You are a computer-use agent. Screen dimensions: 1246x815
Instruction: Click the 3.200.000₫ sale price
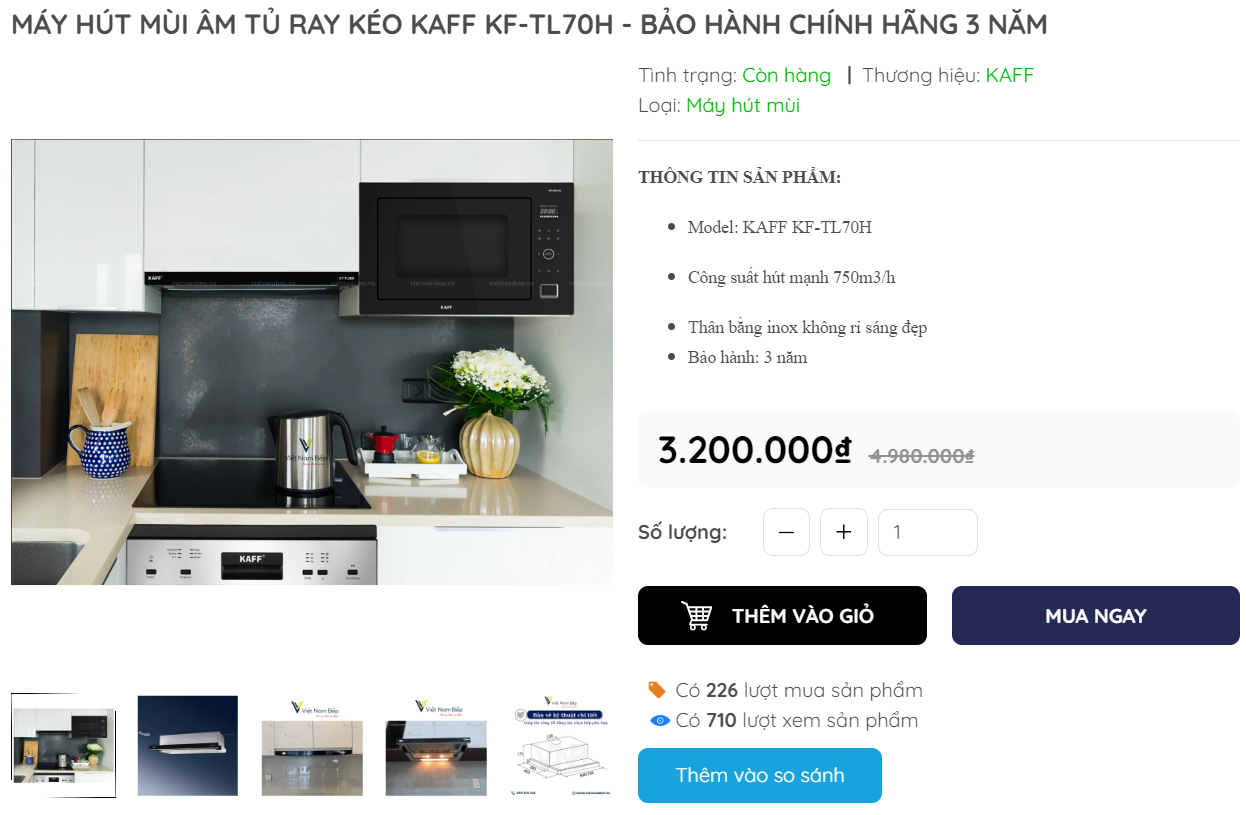755,450
